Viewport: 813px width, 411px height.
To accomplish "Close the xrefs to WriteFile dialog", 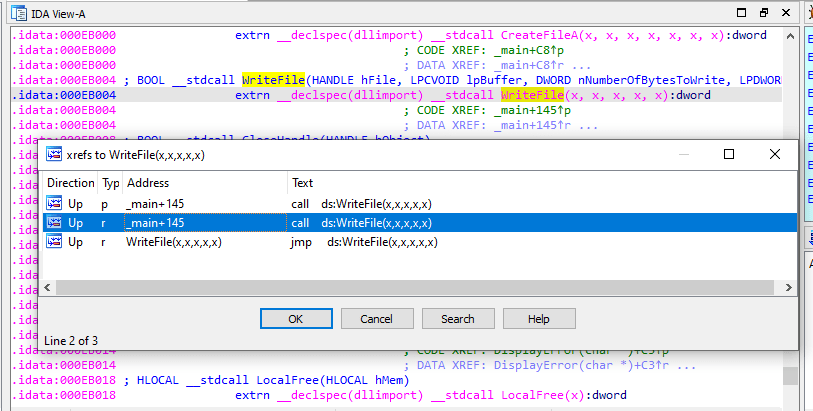I will click(x=774, y=155).
